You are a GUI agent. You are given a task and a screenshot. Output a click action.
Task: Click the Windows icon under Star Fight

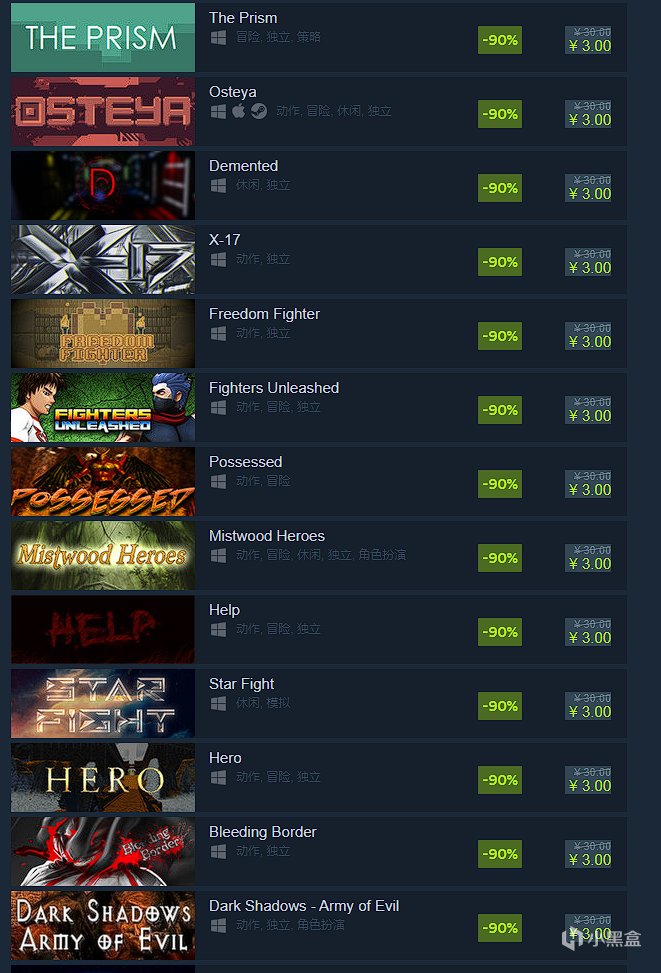click(218, 703)
